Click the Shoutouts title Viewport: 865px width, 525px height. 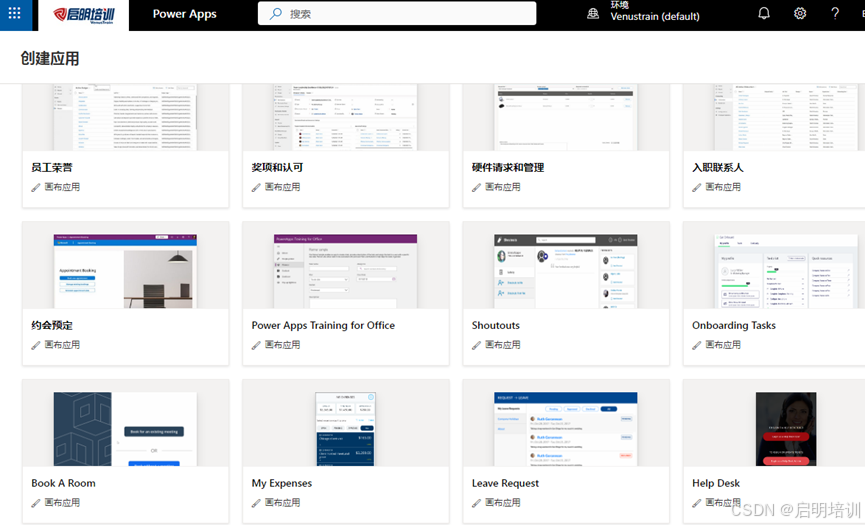pos(495,325)
